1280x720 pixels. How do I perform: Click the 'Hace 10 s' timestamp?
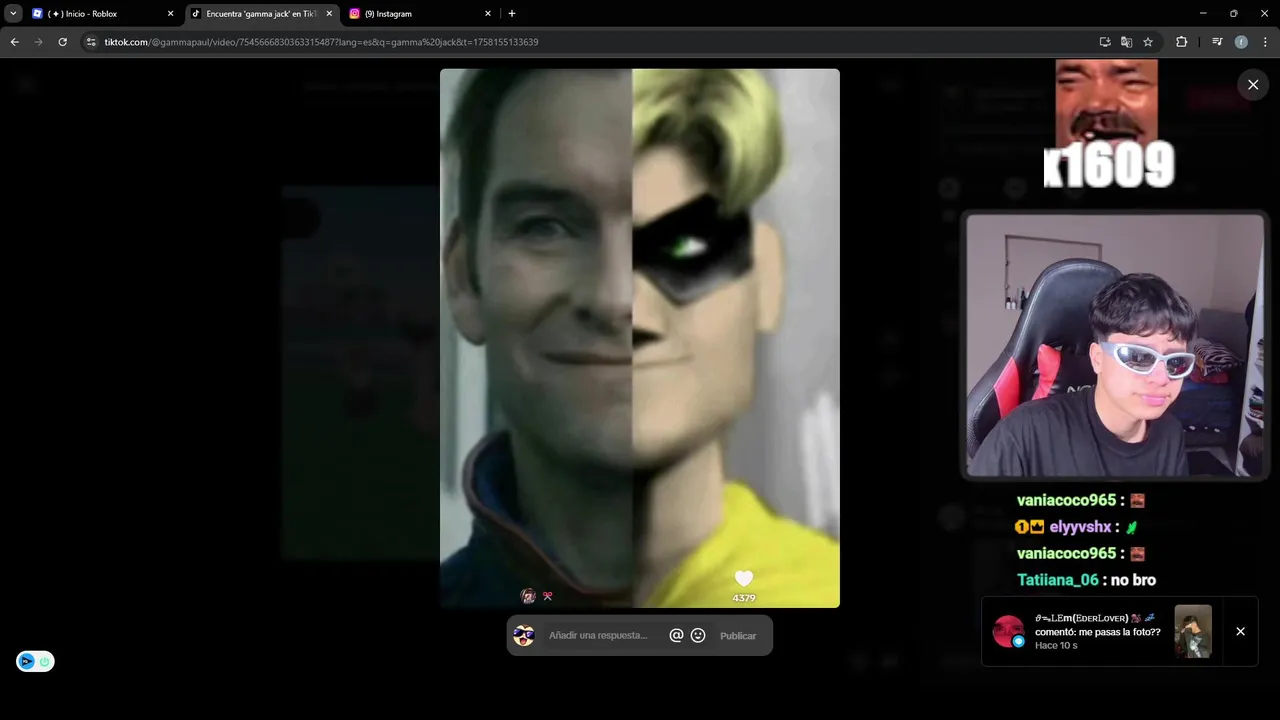click(1056, 646)
